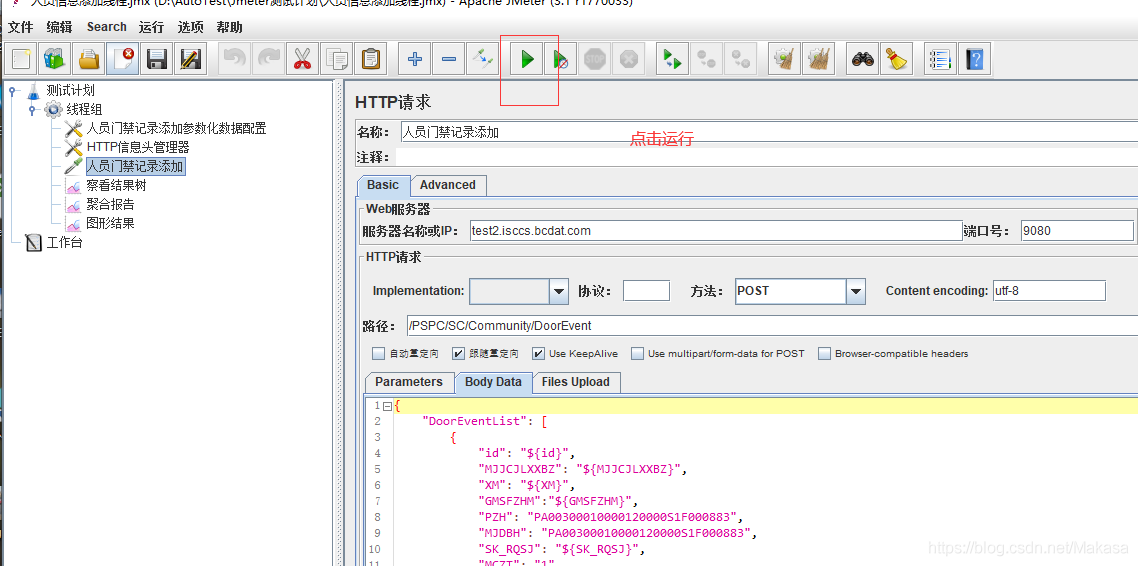Image resolution: width=1138 pixels, height=566 pixels.
Task: Click the Cut scissors icon
Action: [302, 59]
